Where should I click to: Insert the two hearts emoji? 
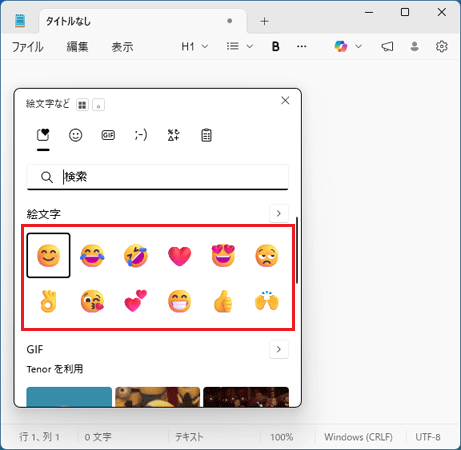(136, 301)
